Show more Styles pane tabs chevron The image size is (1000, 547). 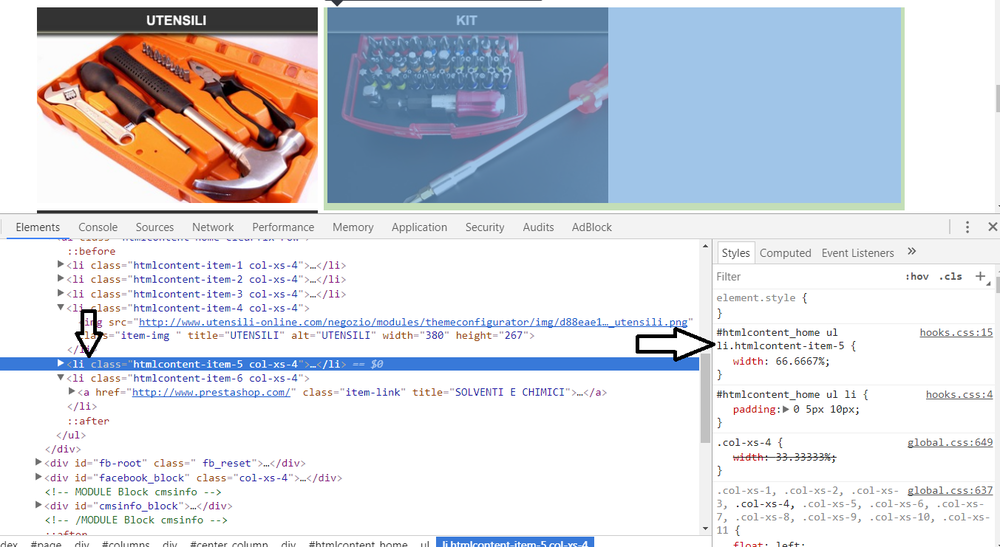click(x=912, y=252)
